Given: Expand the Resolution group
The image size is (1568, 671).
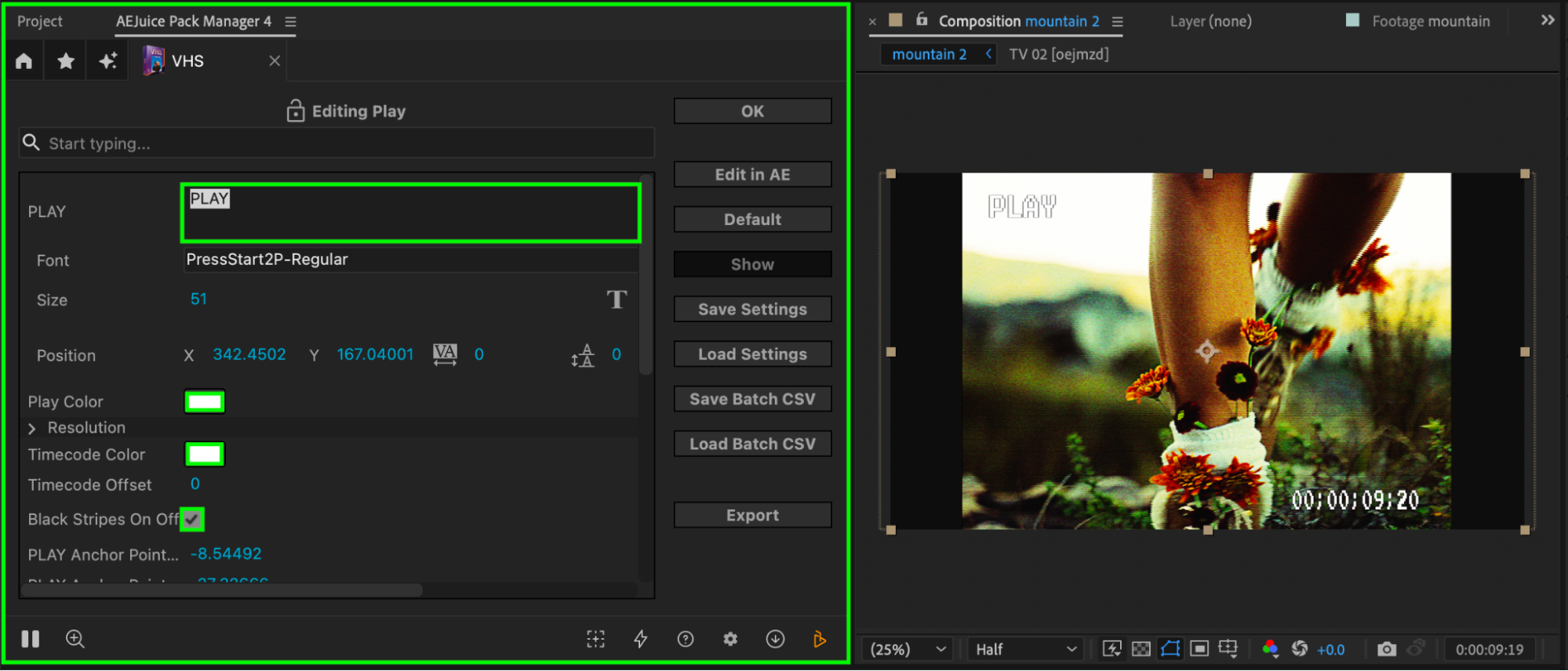Looking at the screenshot, I should pyautogui.click(x=32, y=429).
